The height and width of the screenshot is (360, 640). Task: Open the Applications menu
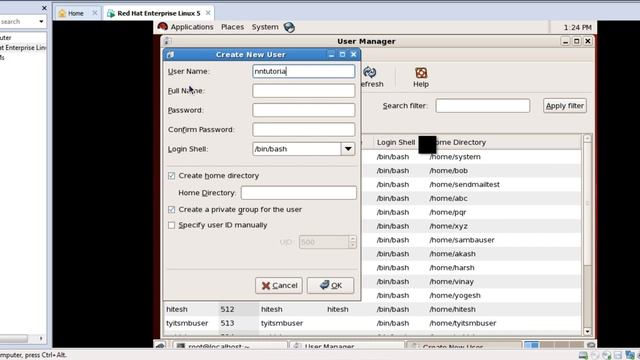click(x=192, y=27)
